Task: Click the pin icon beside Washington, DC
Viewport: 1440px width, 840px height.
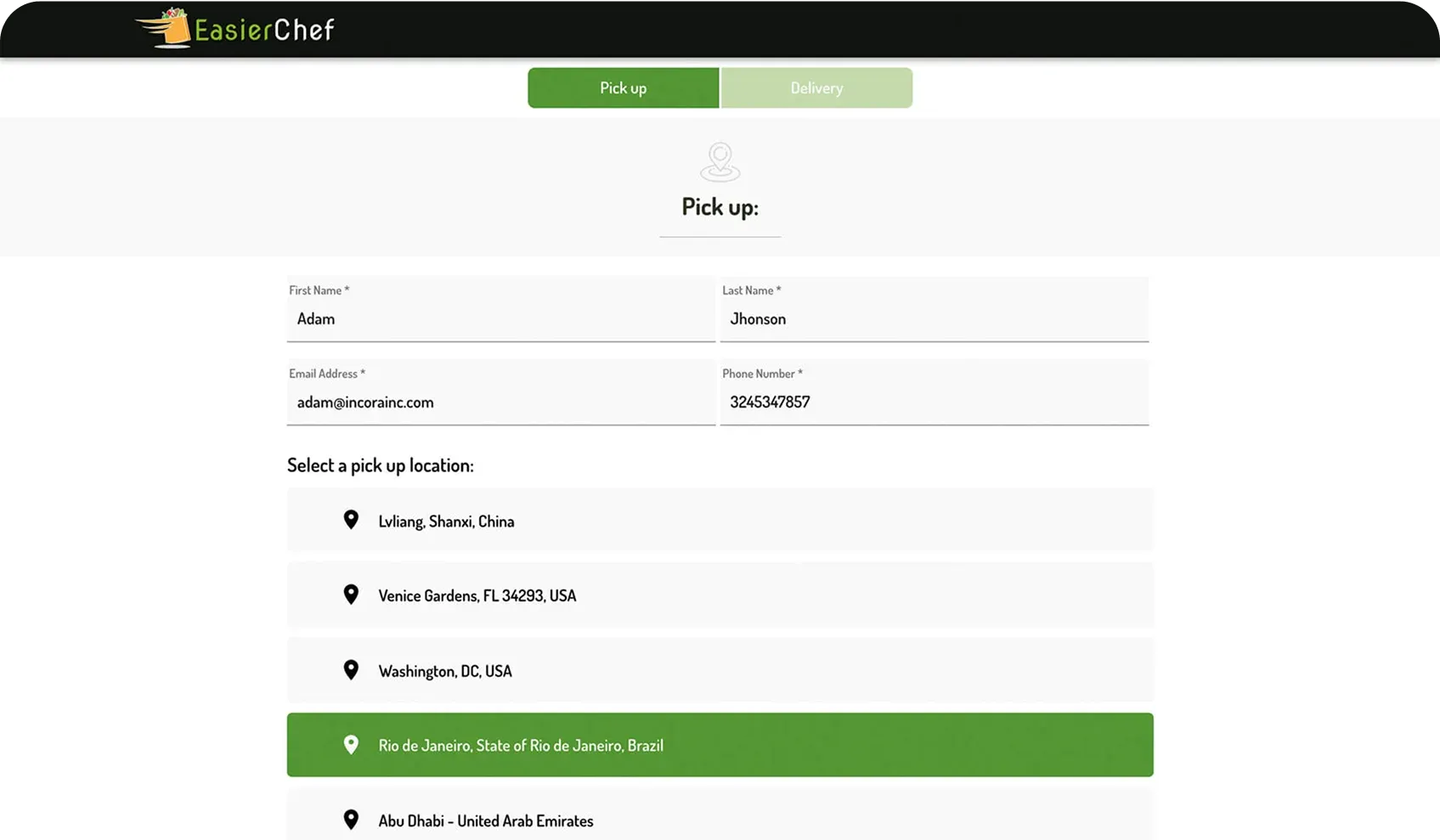Action: 351,670
